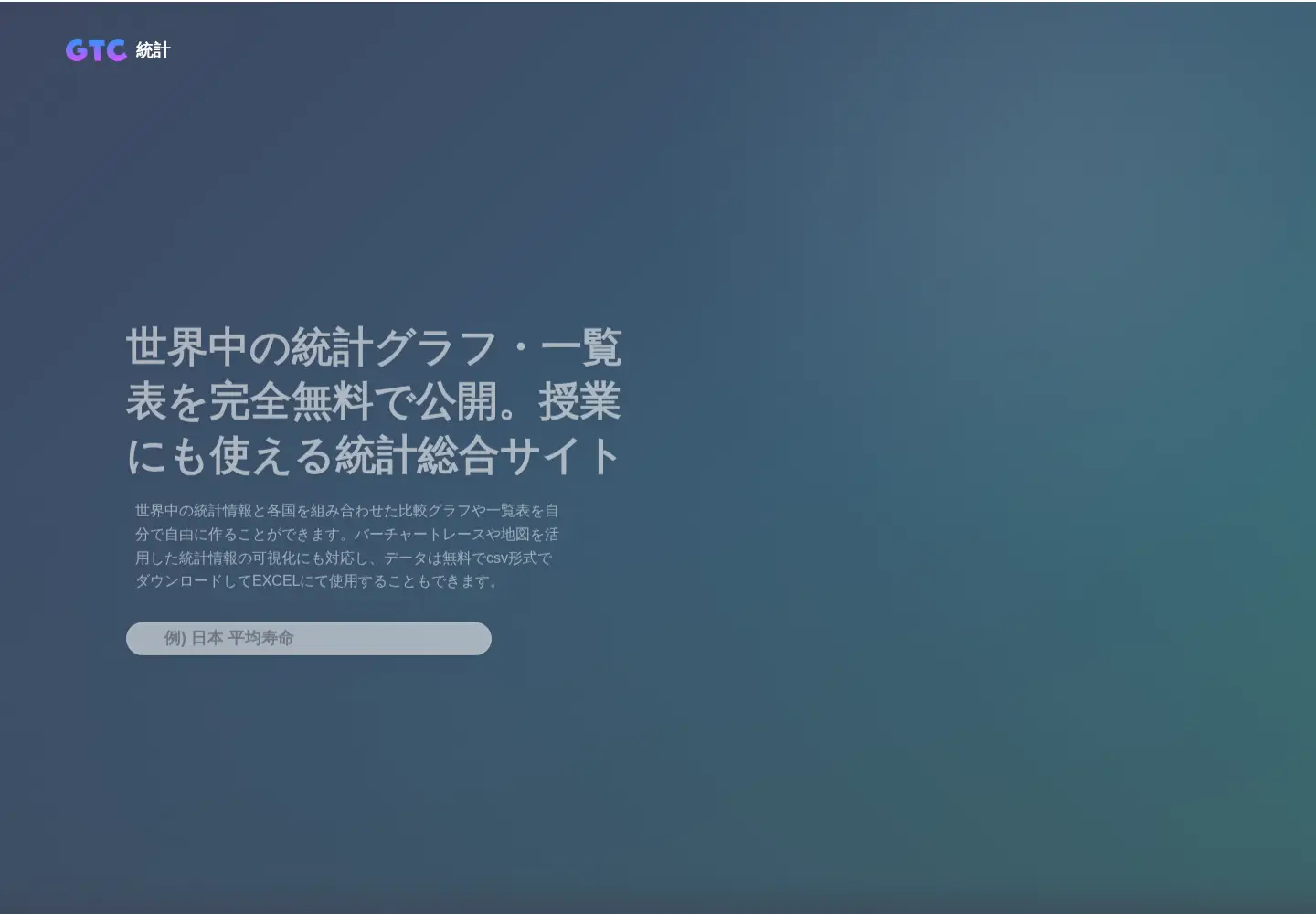Focus the search field showing 例) 日本 平均寿命
1316x914 pixels.
point(309,638)
